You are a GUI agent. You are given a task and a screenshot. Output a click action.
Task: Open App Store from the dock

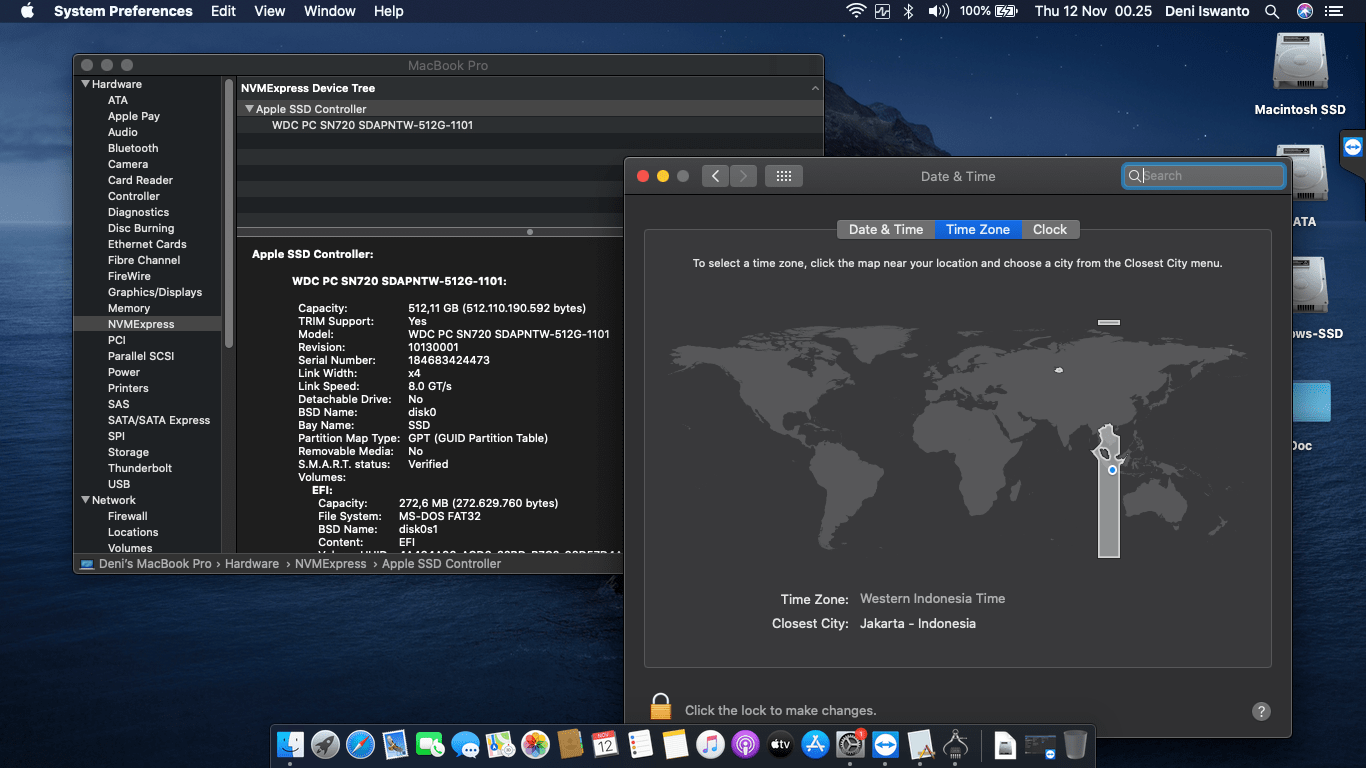pyautogui.click(x=815, y=744)
